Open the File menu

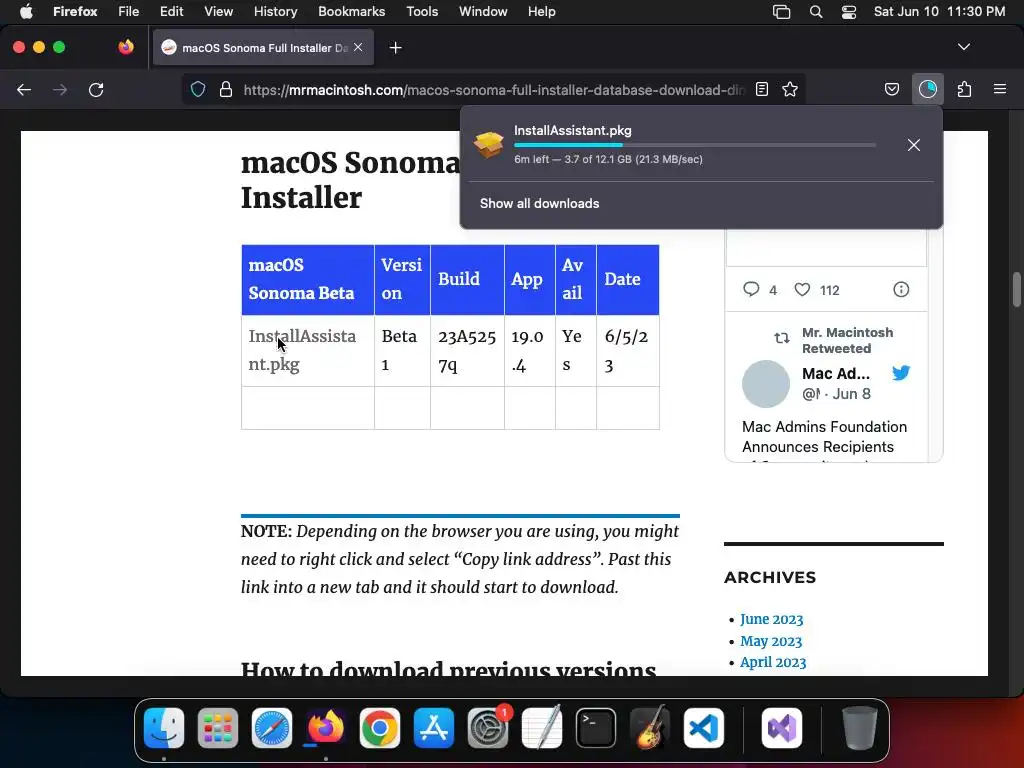click(128, 12)
